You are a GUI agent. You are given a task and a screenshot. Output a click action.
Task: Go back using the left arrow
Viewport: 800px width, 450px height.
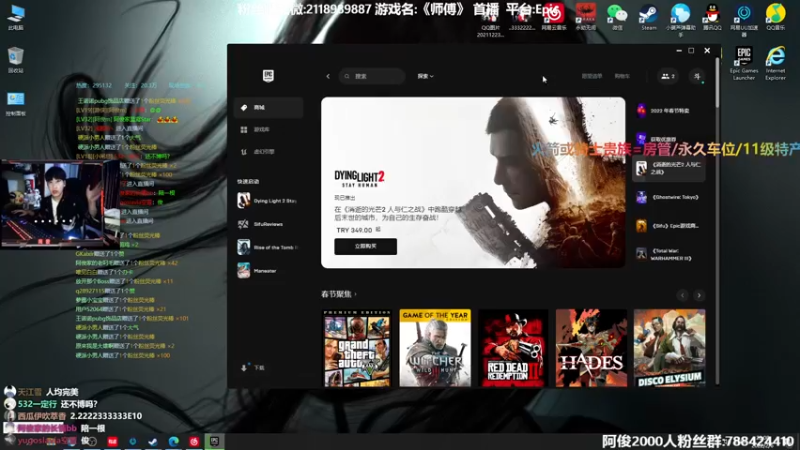point(328,76)
